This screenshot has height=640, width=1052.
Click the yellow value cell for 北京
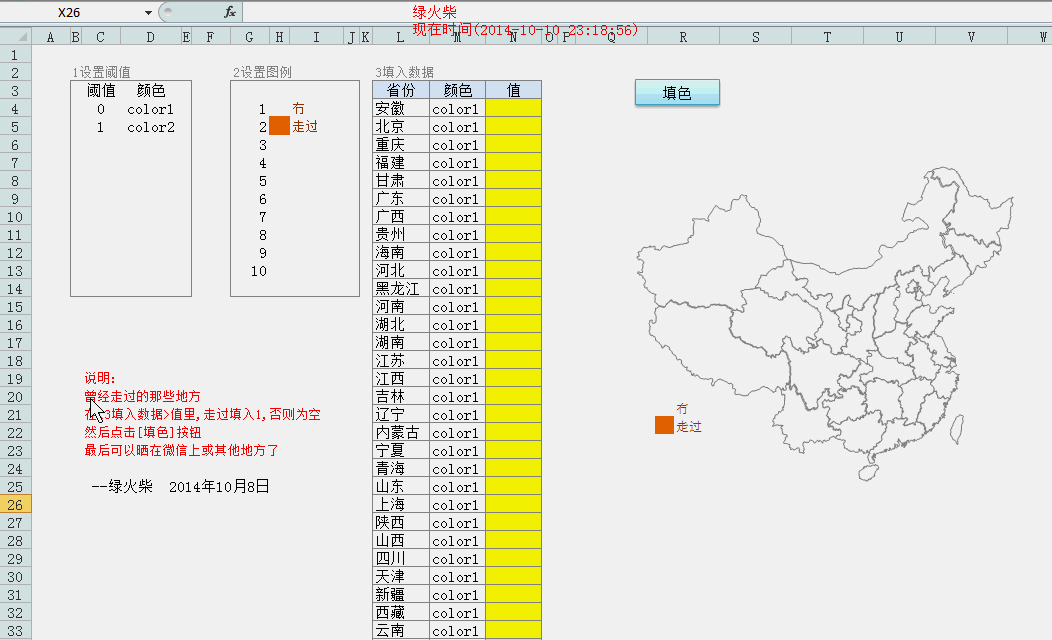(513, 126)
